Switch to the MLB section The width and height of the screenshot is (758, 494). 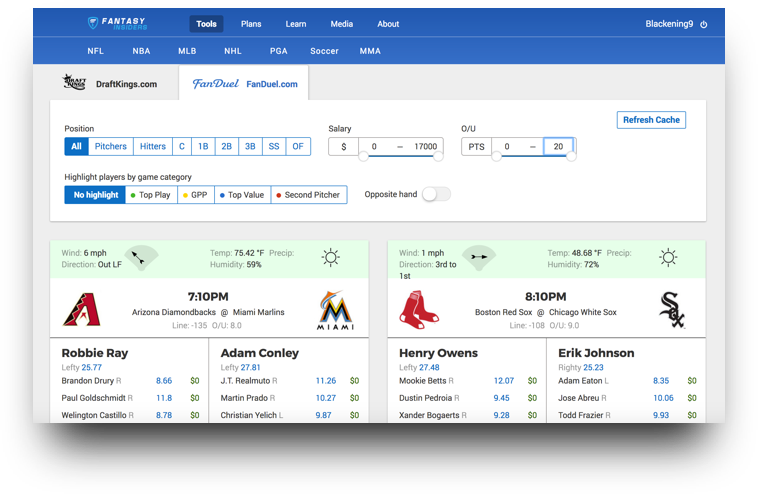coord(187,51)
